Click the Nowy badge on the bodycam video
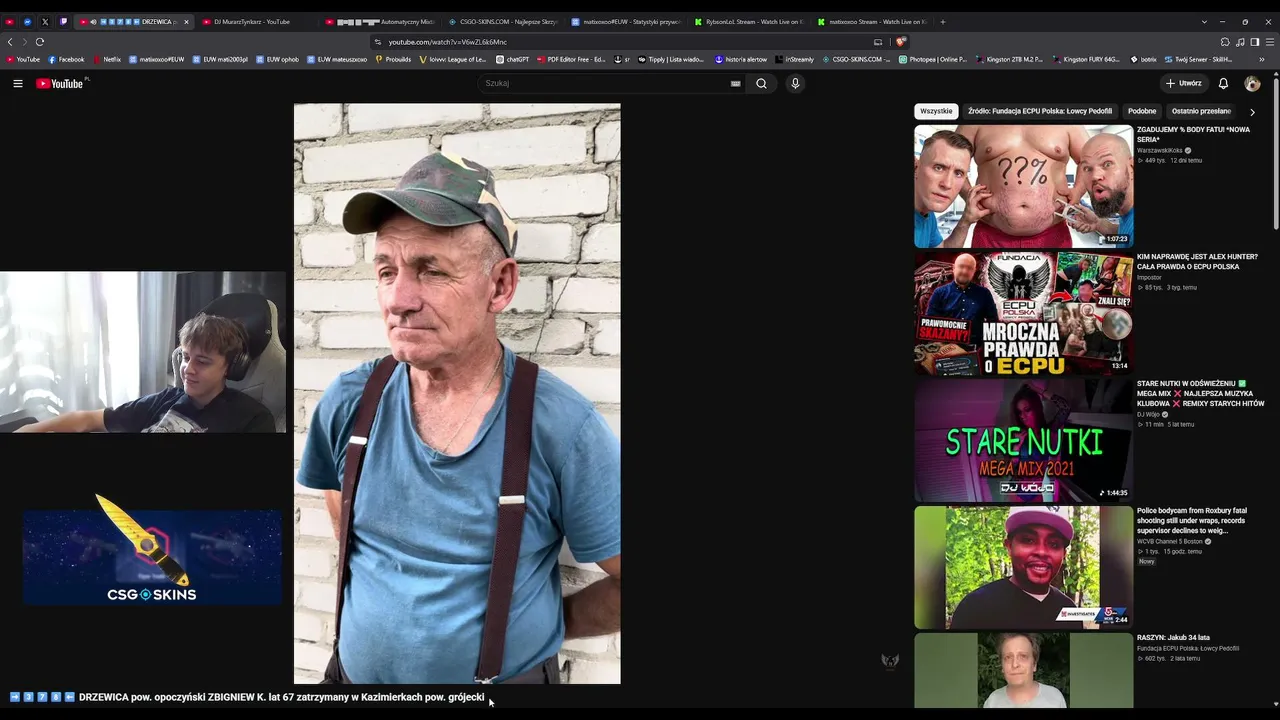The width and height of the screenshot is (1280, 720). point(1146,562)
